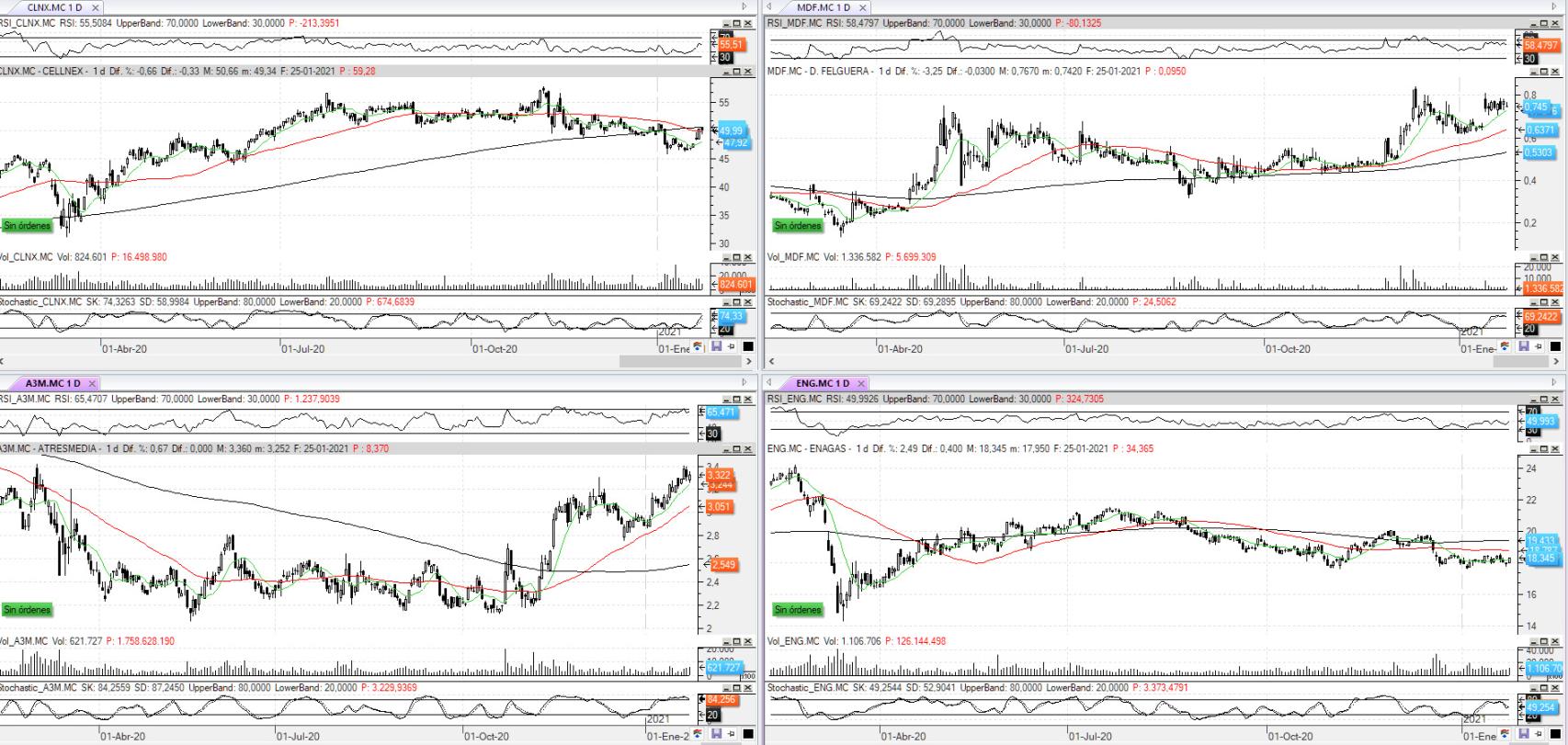Click the pin icon in MDF chart

(x=1539, y=347)
